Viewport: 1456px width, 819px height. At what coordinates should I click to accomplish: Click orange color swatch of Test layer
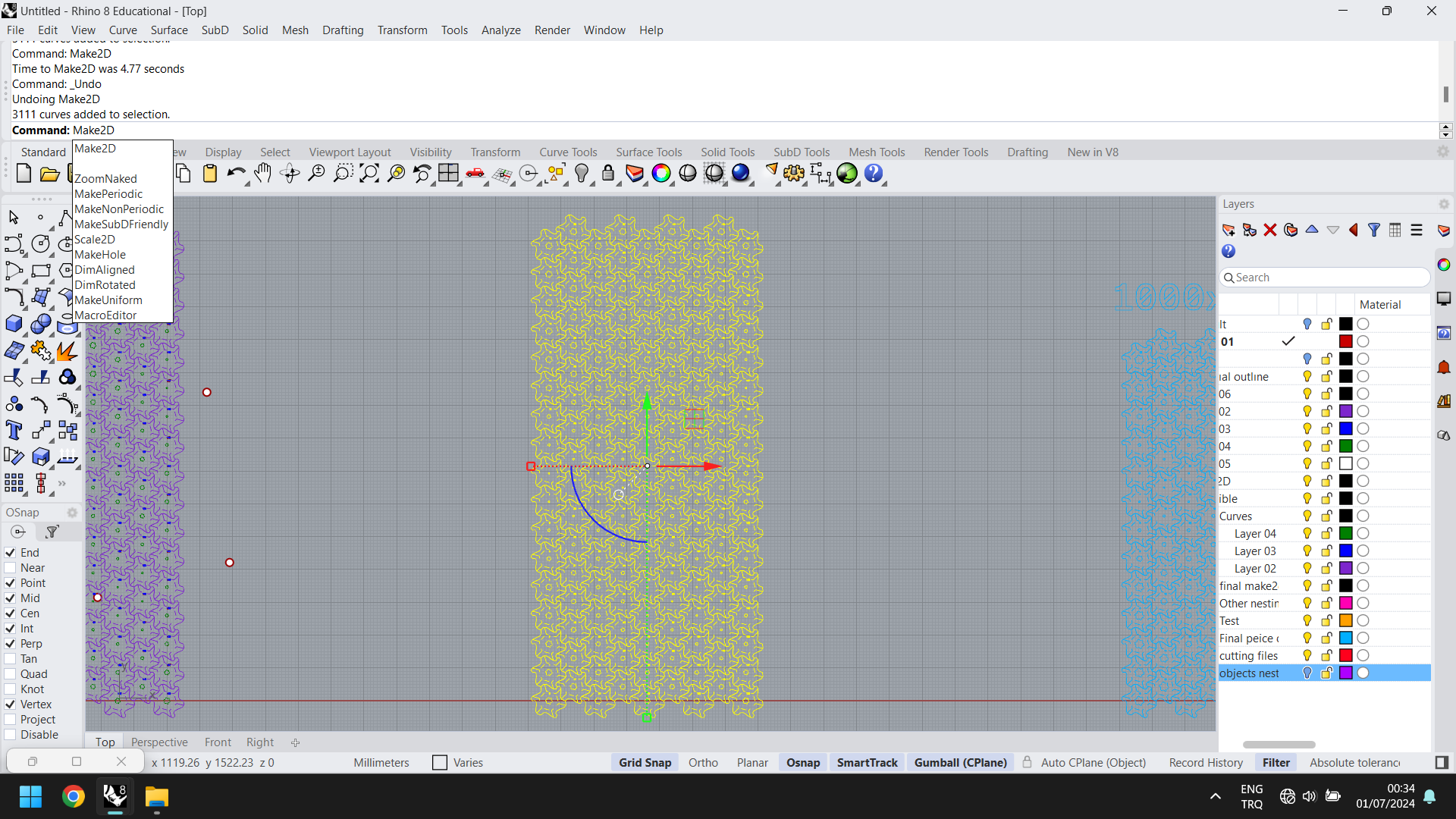point(1346,621)
